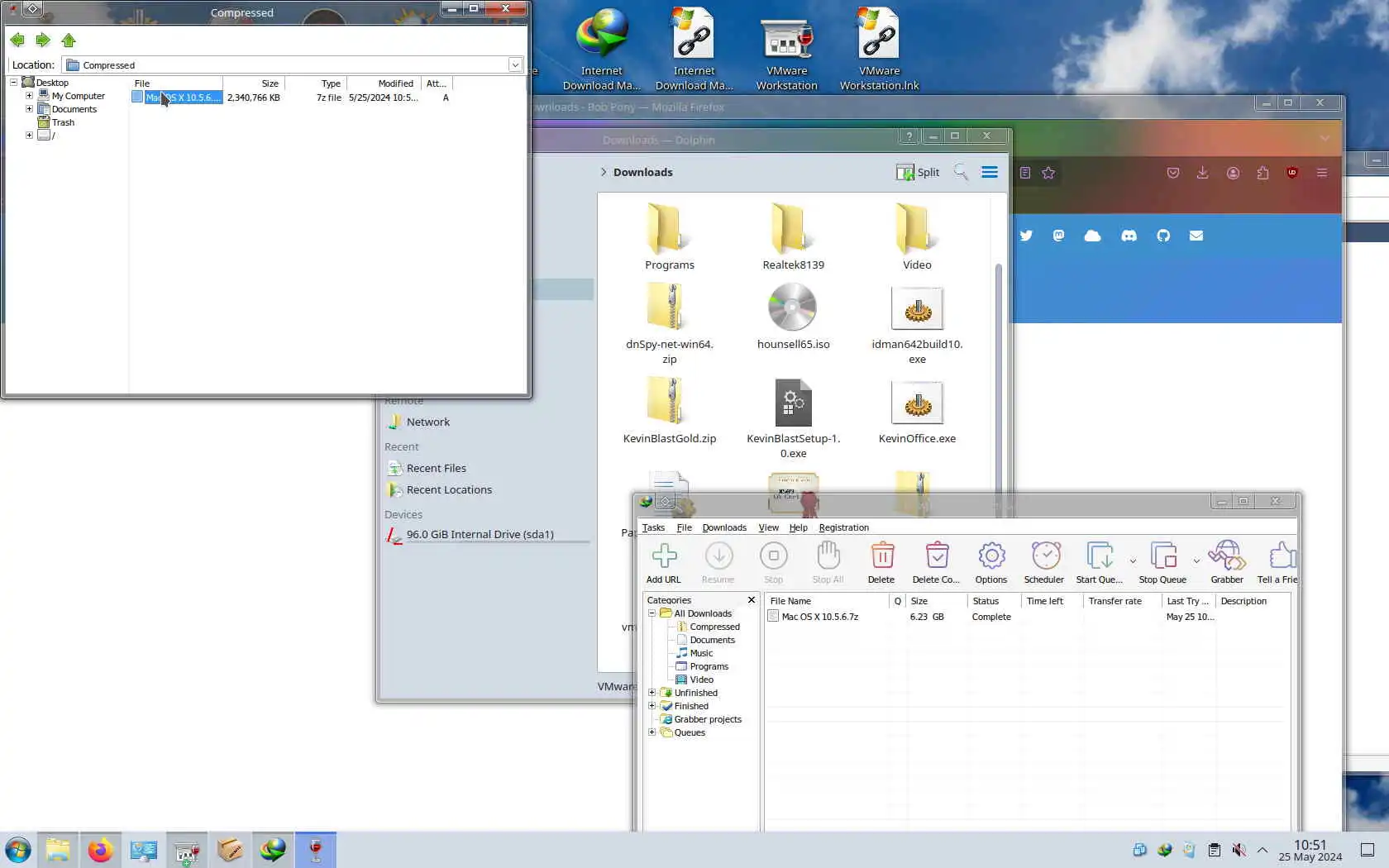Open the Downloads menu
The image size is (1389, 868).
click(724, 527)
